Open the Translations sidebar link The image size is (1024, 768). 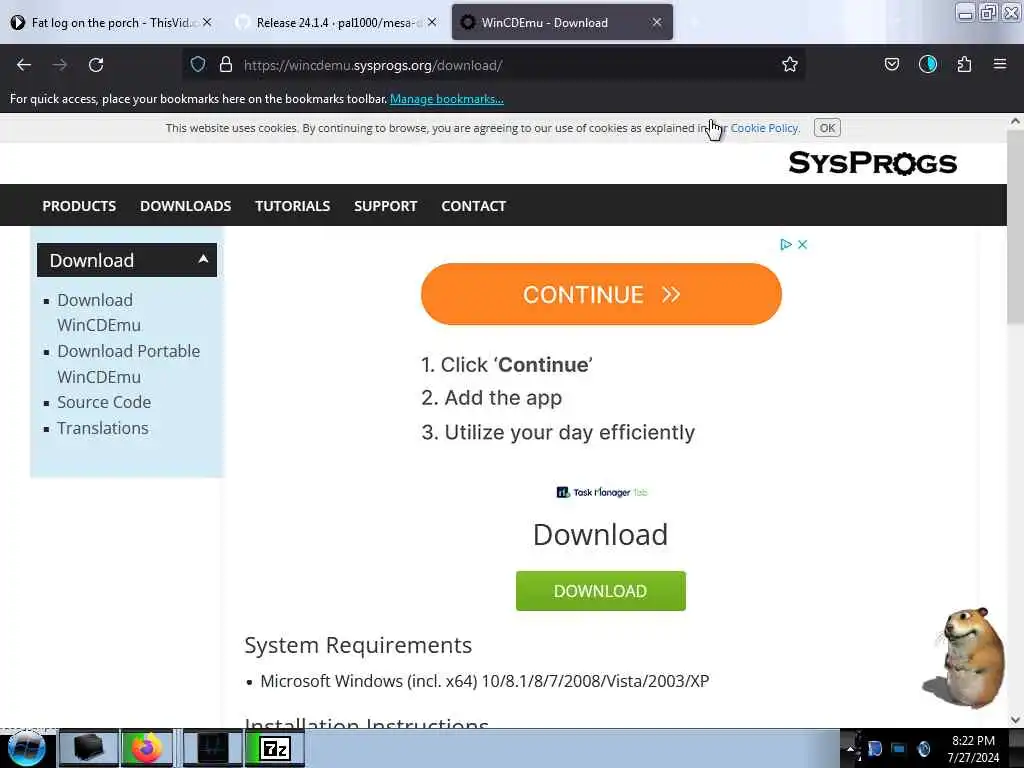click(103, 428)
